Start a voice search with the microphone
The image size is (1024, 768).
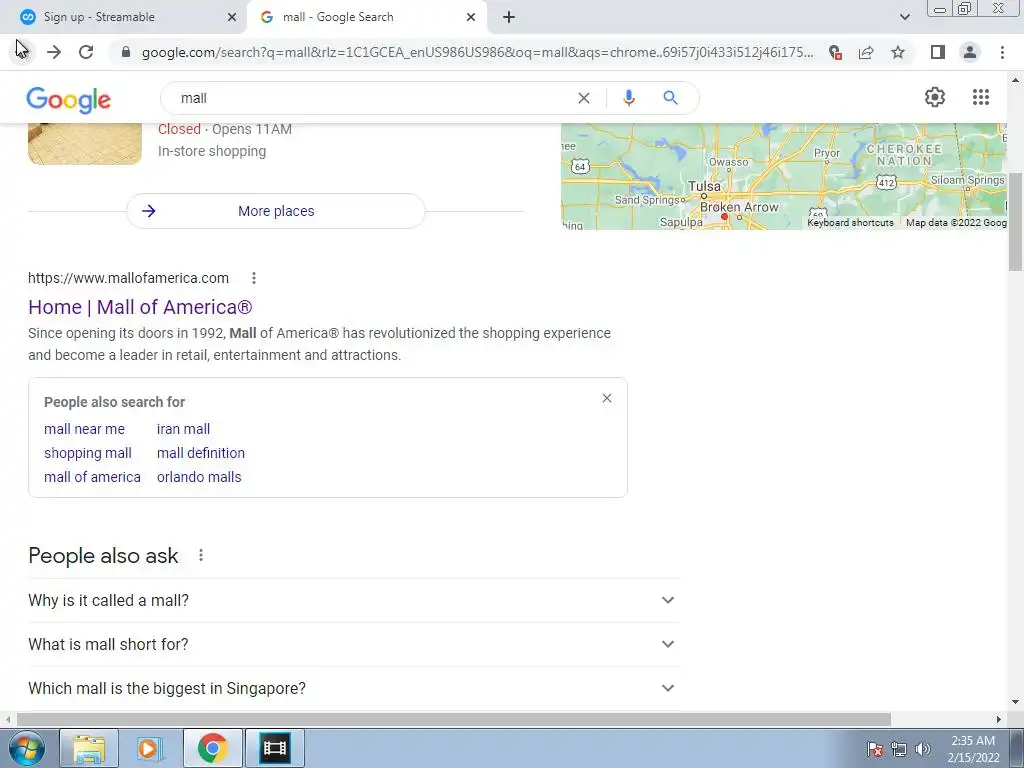[x=628, y=98]
